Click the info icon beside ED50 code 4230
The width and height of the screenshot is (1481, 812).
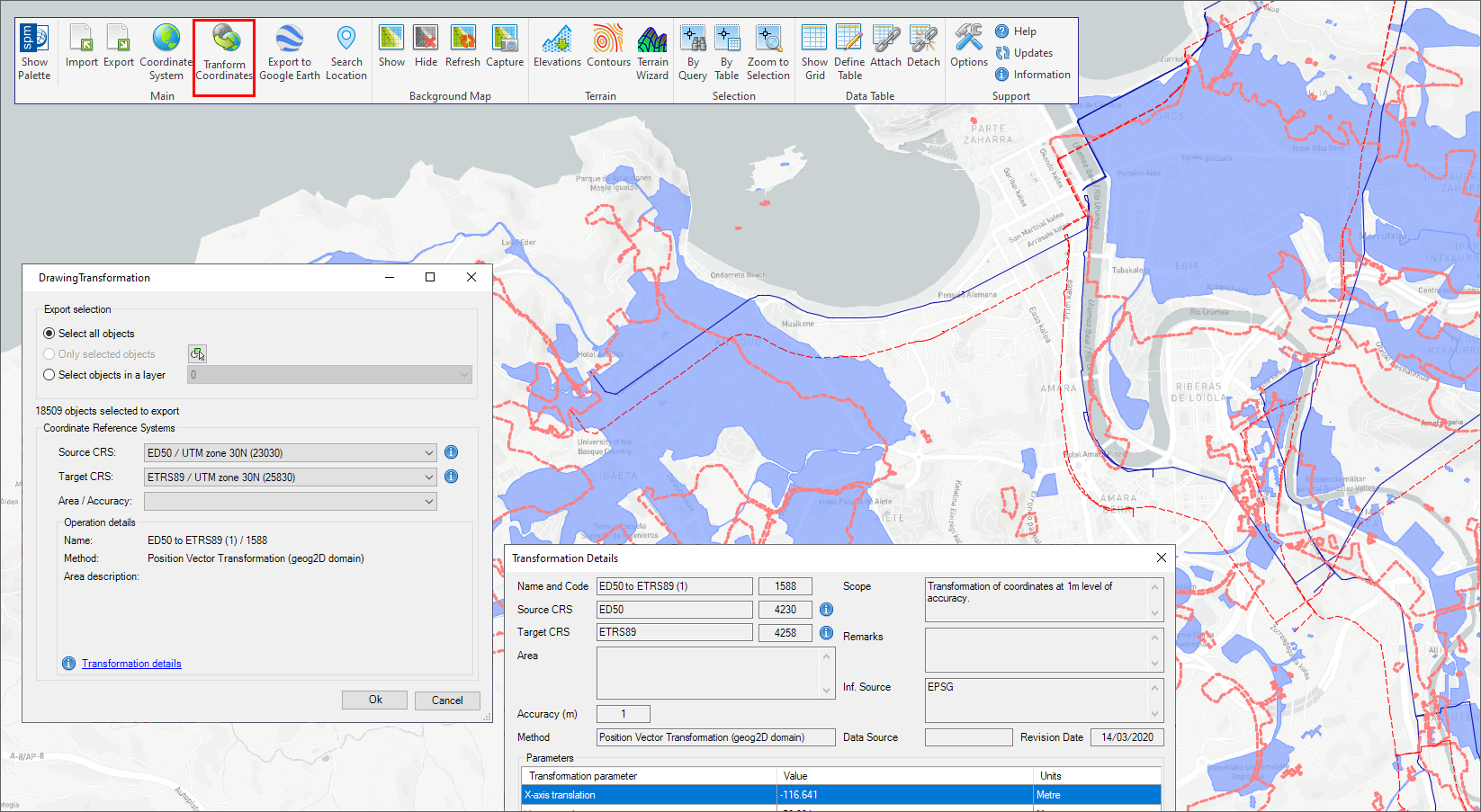tap(826, 610)
